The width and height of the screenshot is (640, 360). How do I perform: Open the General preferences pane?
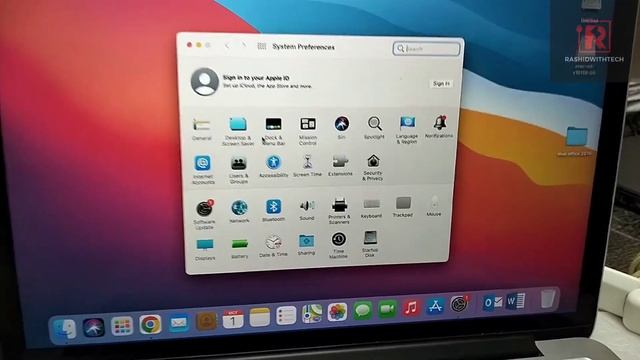pyautogui.click(x=202, y=125)
